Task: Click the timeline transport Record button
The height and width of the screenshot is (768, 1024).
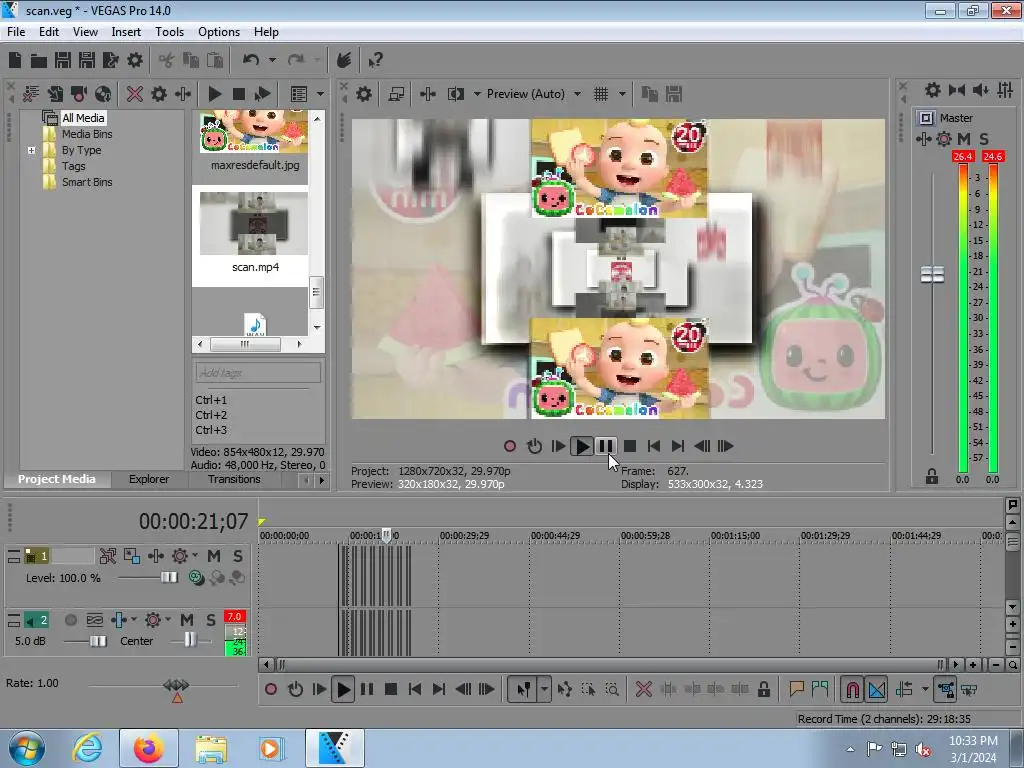Action: [x=271, y=689]
